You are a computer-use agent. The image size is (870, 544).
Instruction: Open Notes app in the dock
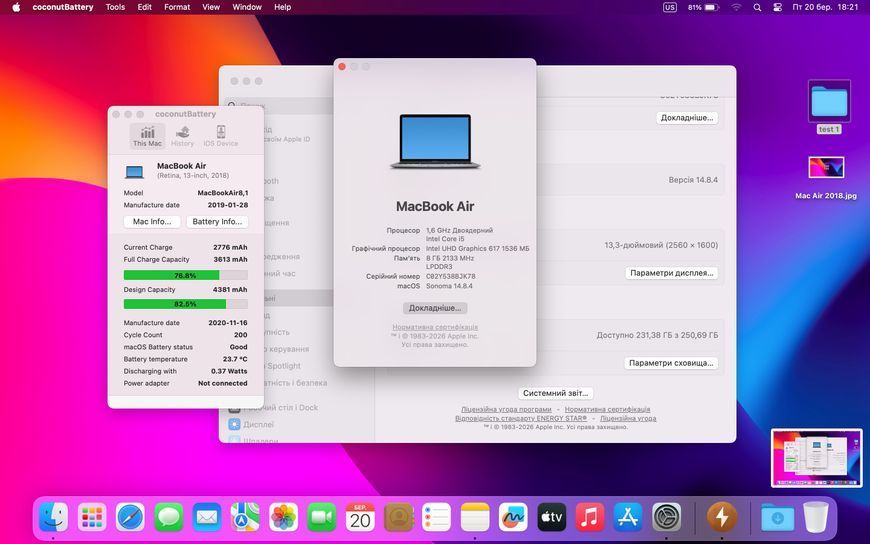[x=475, y=517]
